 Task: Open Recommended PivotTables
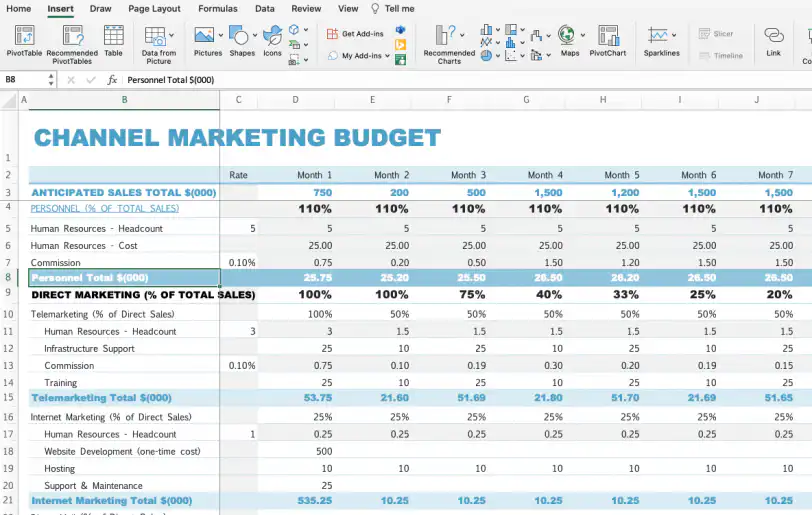(x=72, y=45)
